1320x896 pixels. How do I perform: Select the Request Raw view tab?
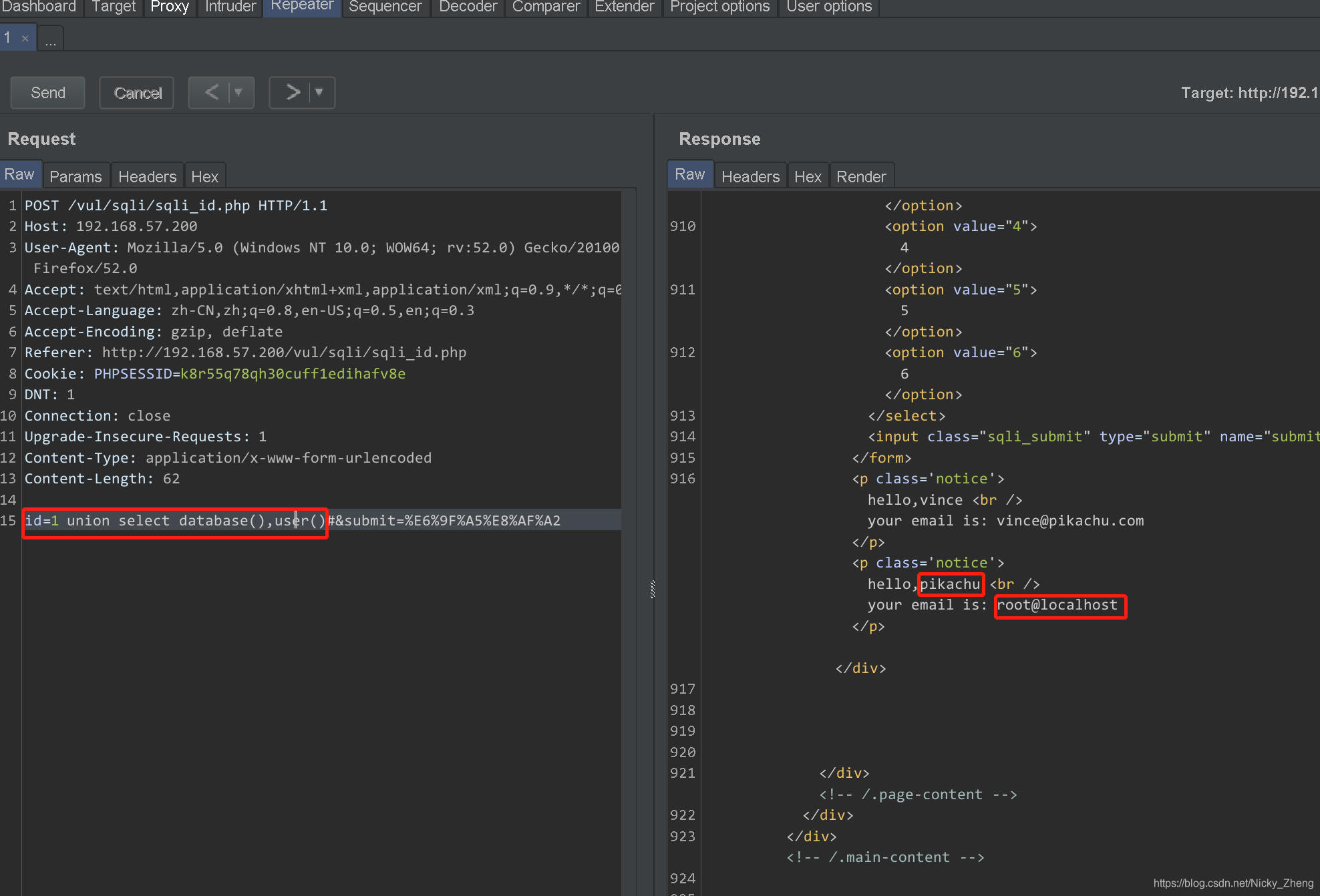click(x=19, y=174)
